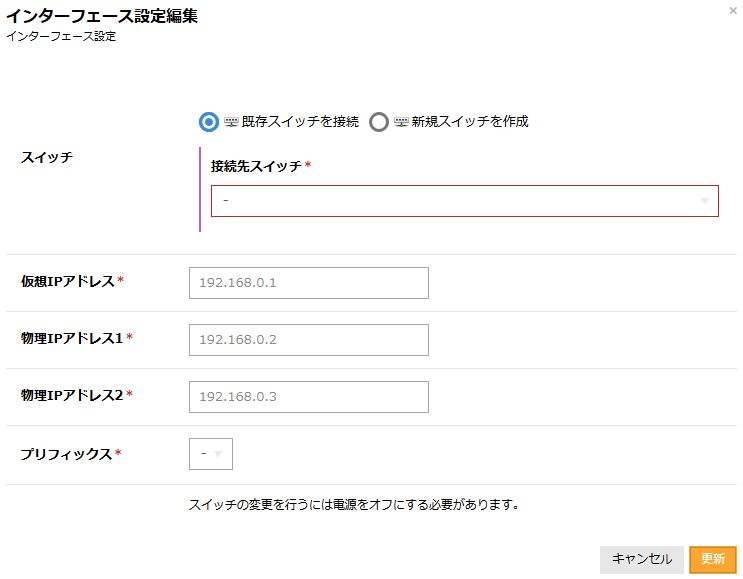Click the switch icon beside 新規スイッチを作成
This screenshot has width=743, height=579.
[401, 122]
